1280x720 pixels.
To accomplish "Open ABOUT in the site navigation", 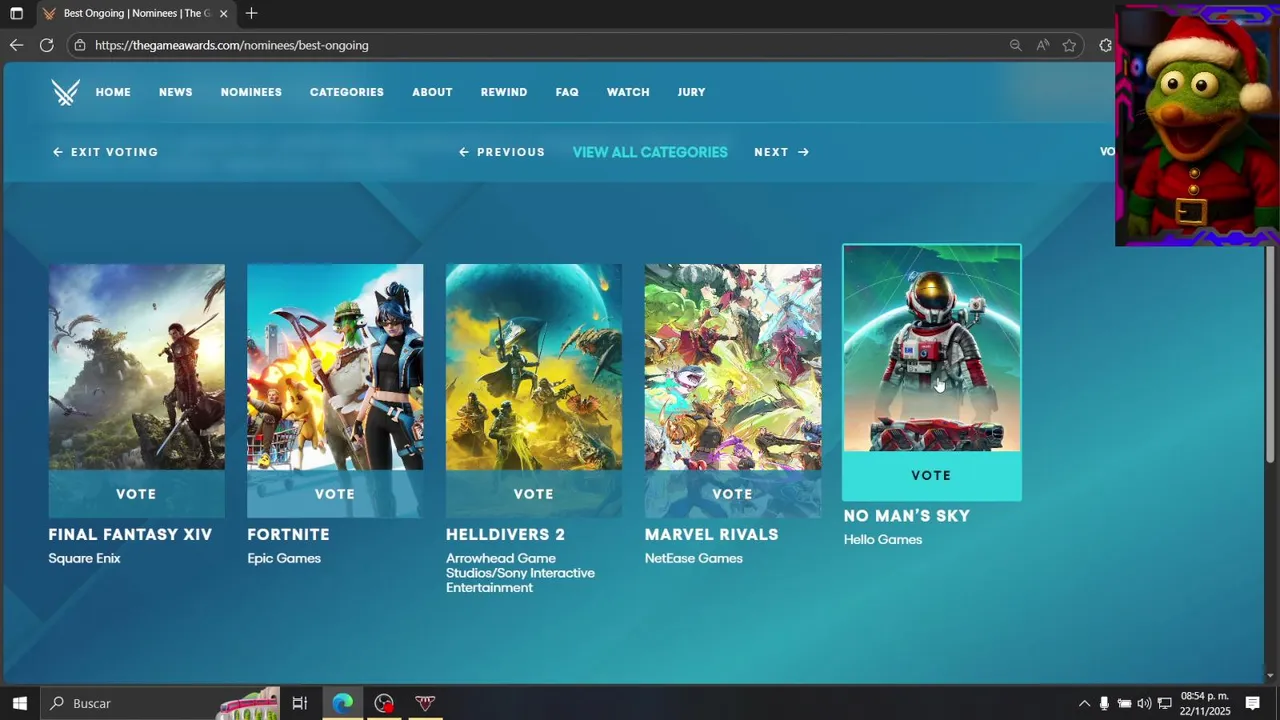I will (432, 92).
